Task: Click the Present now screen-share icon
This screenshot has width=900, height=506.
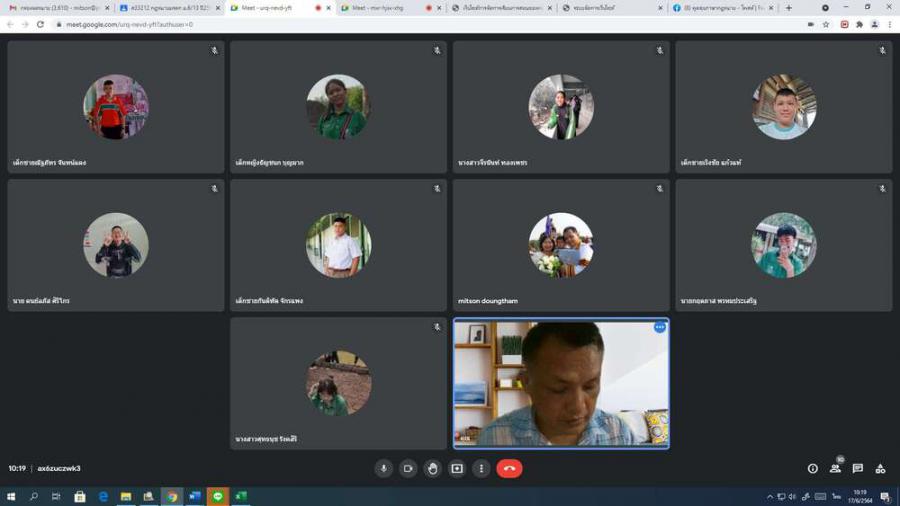Action: coord(457,468)
